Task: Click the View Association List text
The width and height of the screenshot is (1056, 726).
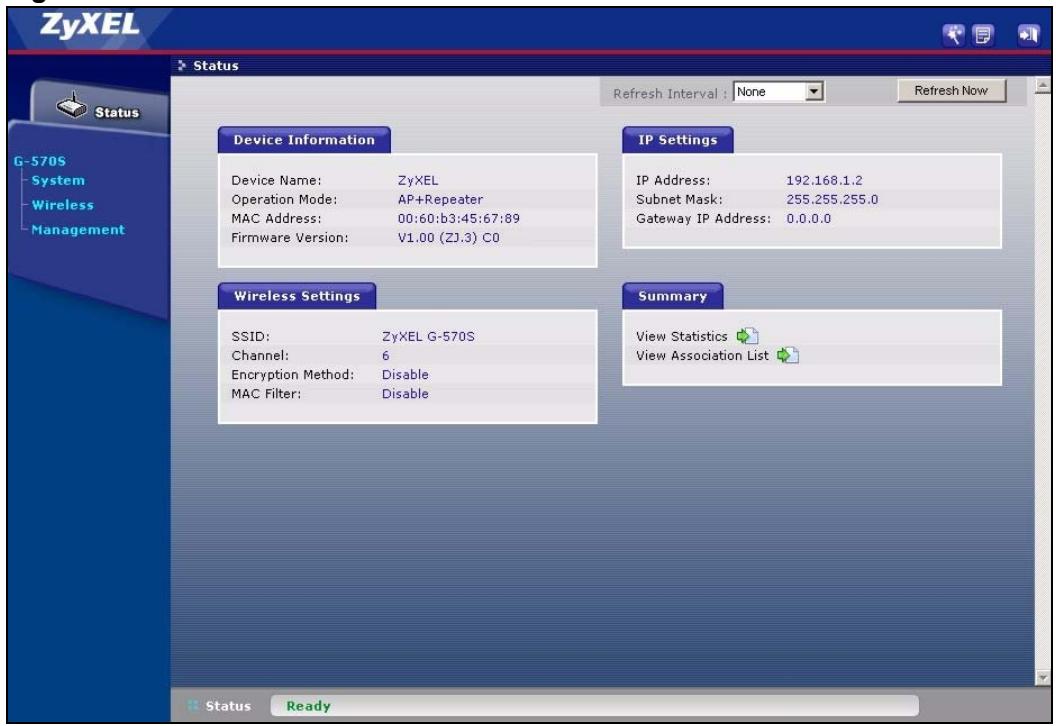Action: coord(702,356)
